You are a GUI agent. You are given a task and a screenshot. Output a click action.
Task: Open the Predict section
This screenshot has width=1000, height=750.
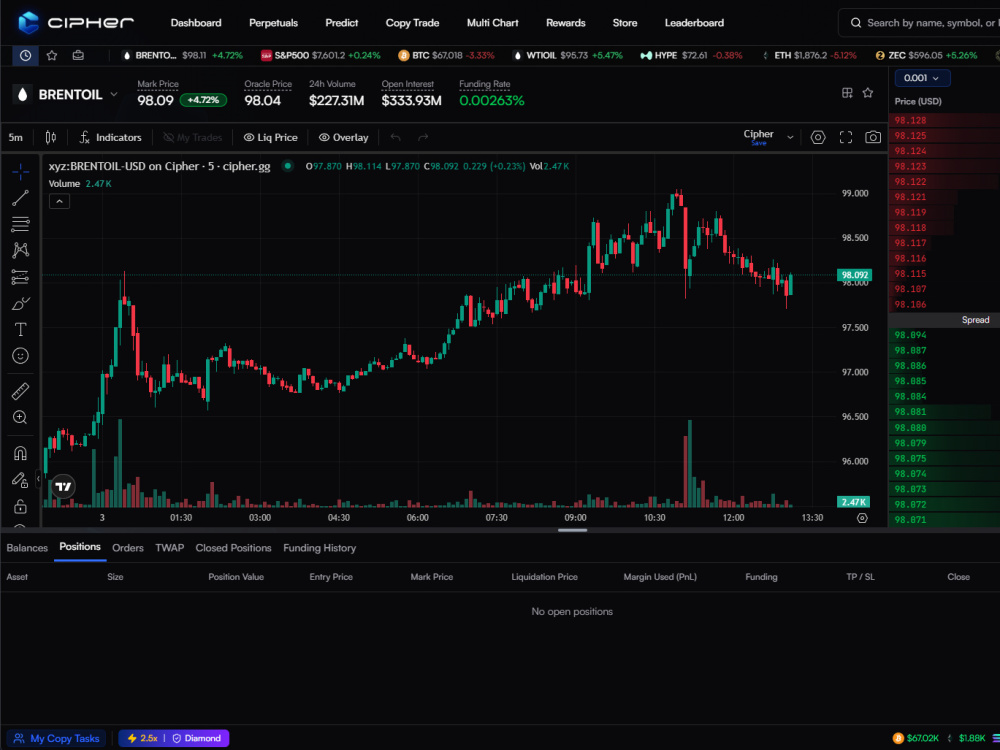tap(342, 23)
